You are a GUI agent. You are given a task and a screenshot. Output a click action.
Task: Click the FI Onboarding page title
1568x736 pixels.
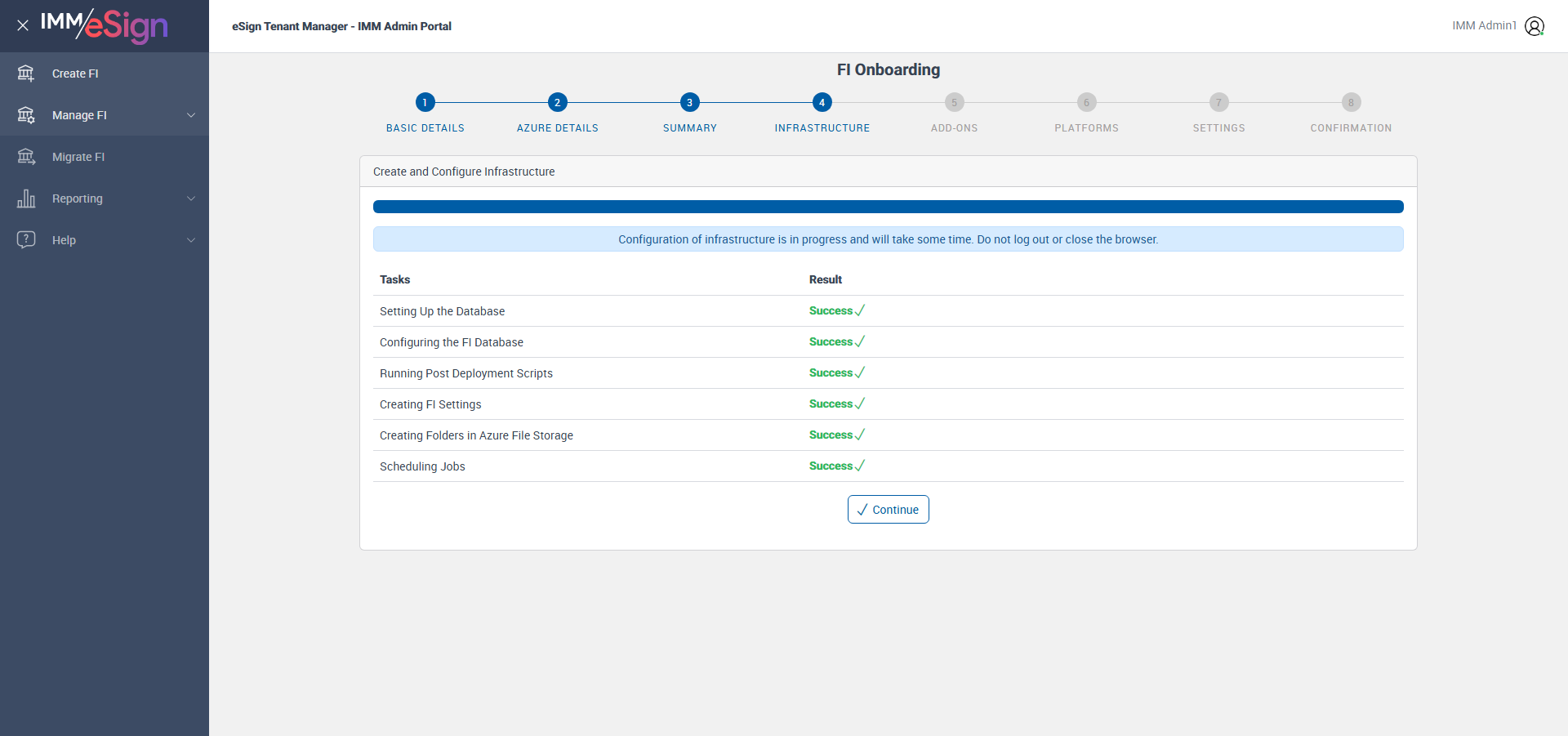[x=889, y=69]
